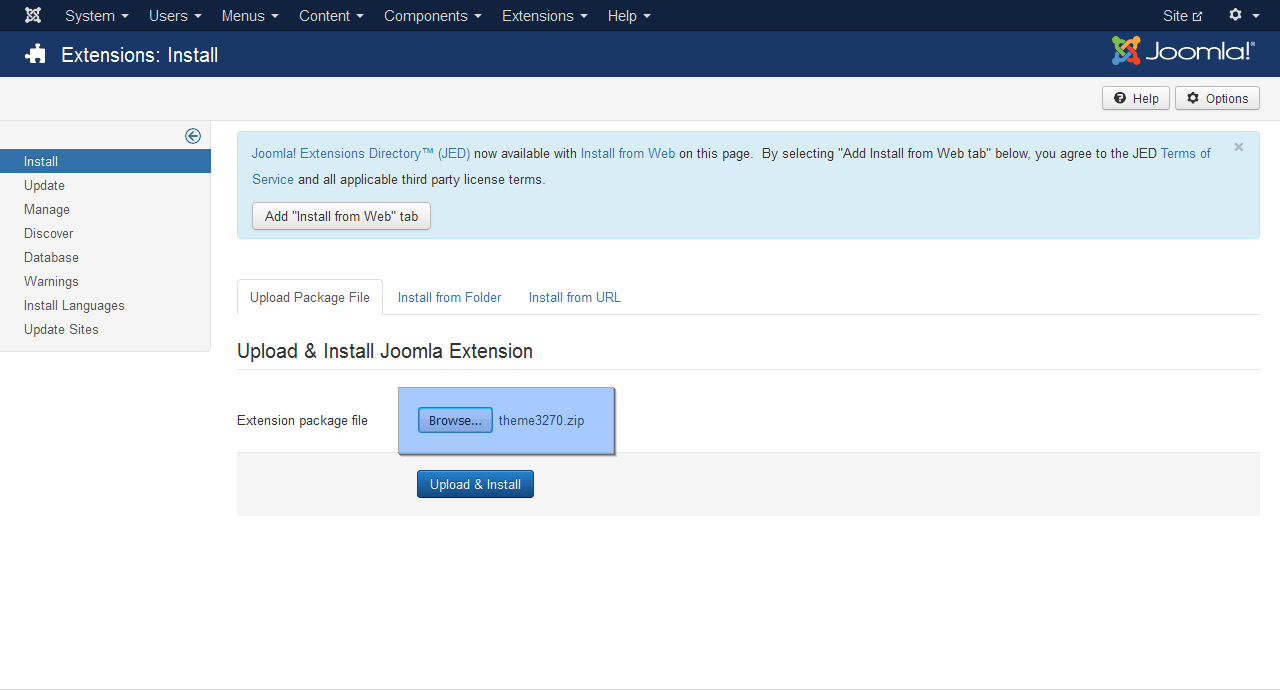The image size is (1280, 690).
Task: Select Install in the sidebar
Action: click(105, 161)
